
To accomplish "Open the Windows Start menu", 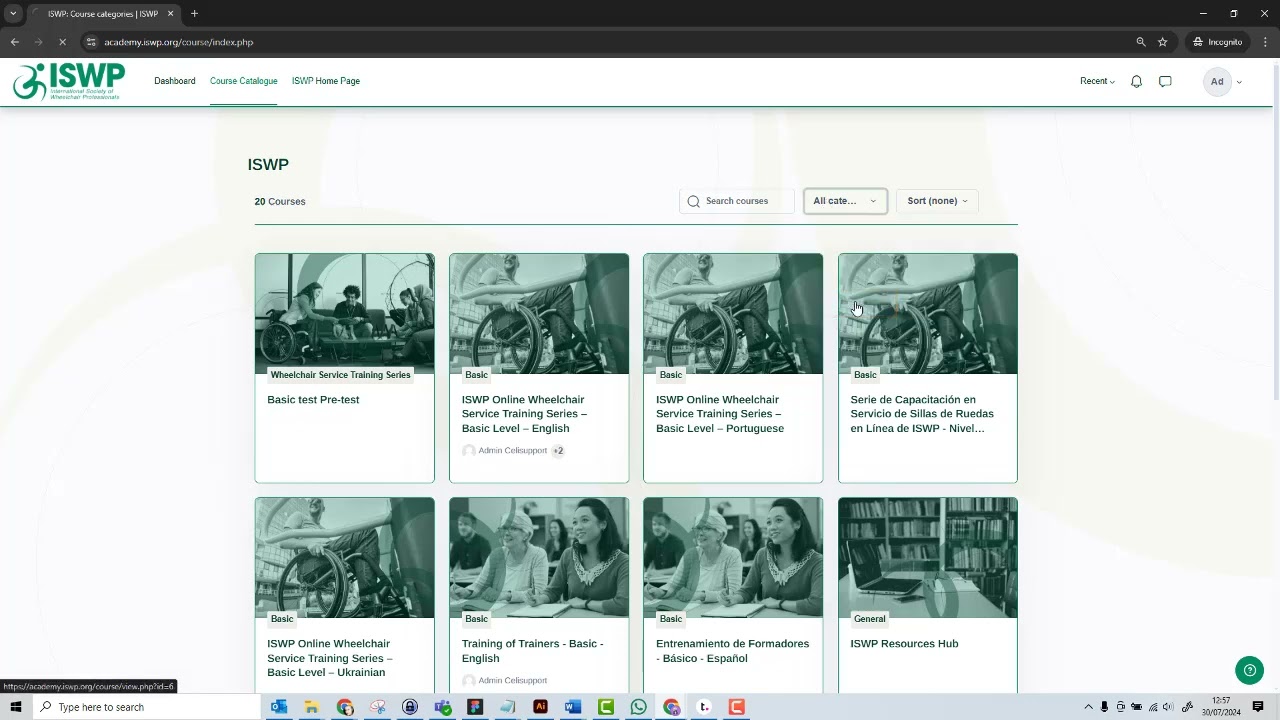I will pos(16,707).
